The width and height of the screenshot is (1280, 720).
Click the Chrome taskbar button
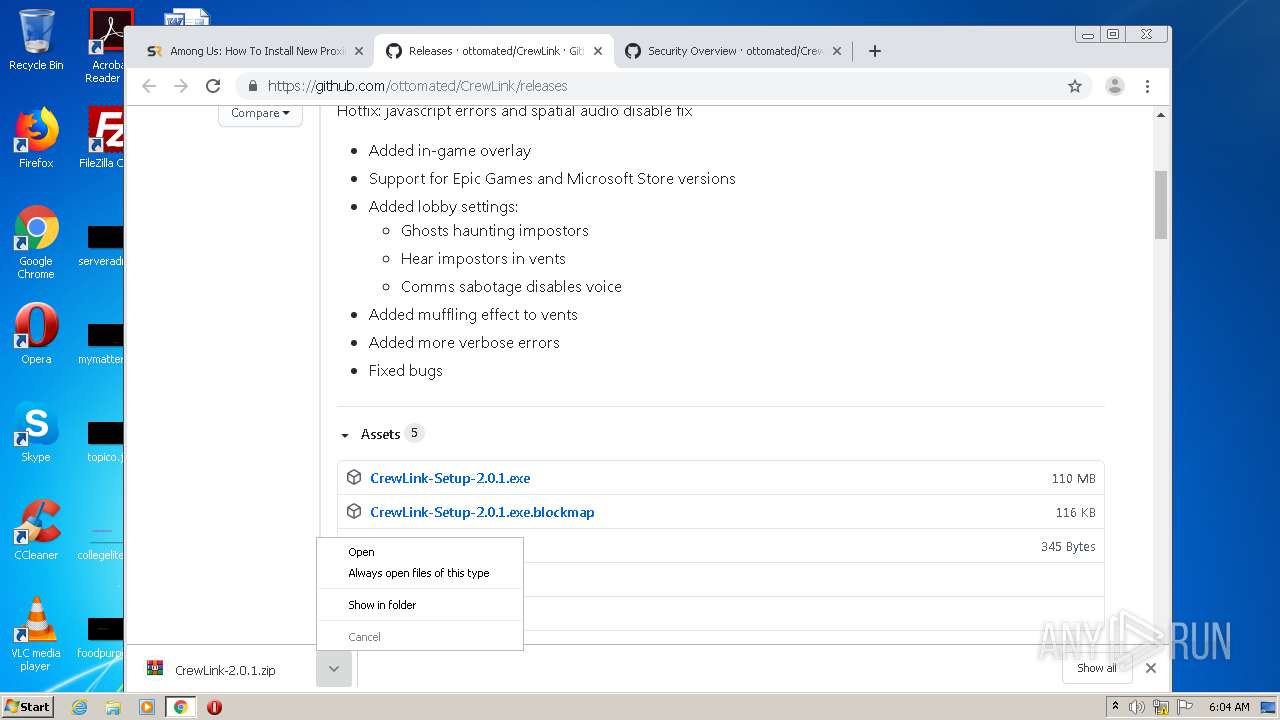180,707
